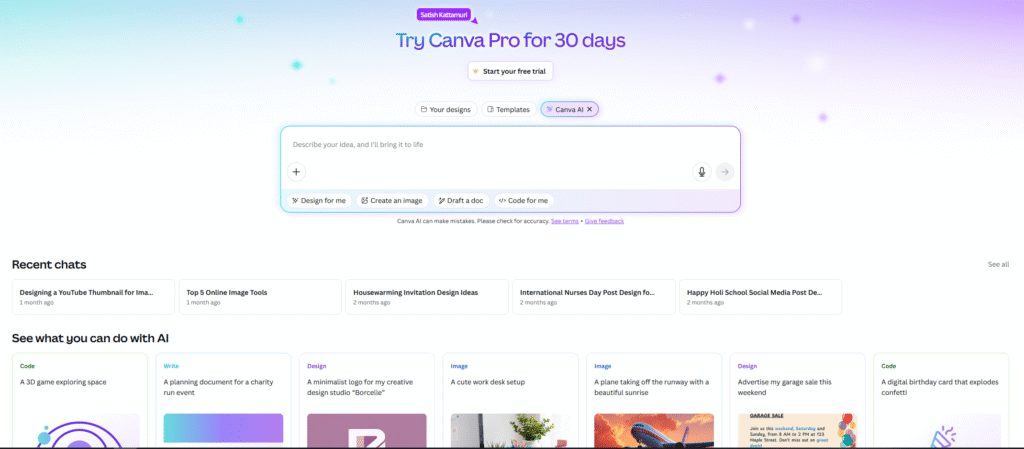Close the Canva AI chip with X
This screenshot has width=1024, height=449.
click(589, 110)
